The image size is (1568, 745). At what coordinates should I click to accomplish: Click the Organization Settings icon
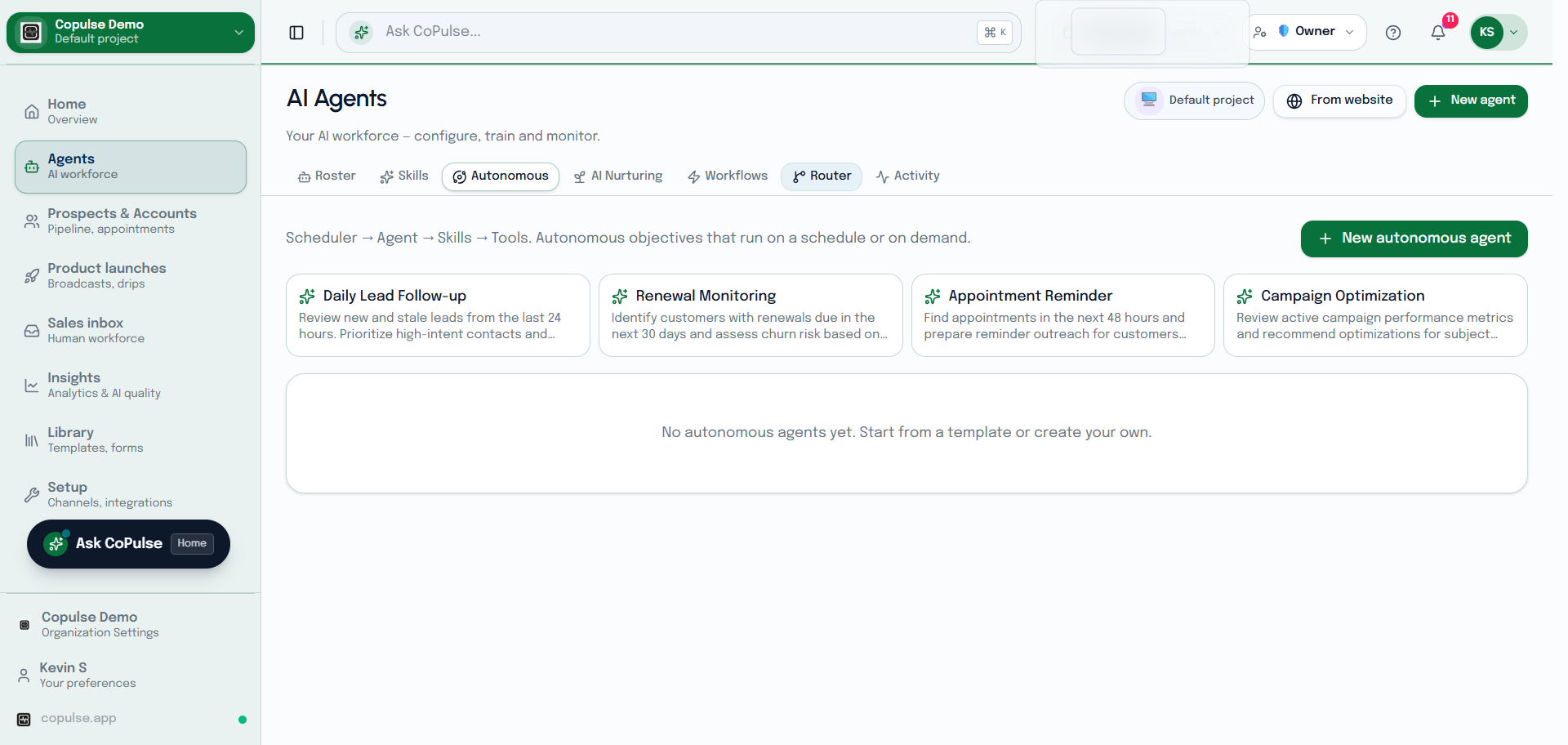click(24, 625)
